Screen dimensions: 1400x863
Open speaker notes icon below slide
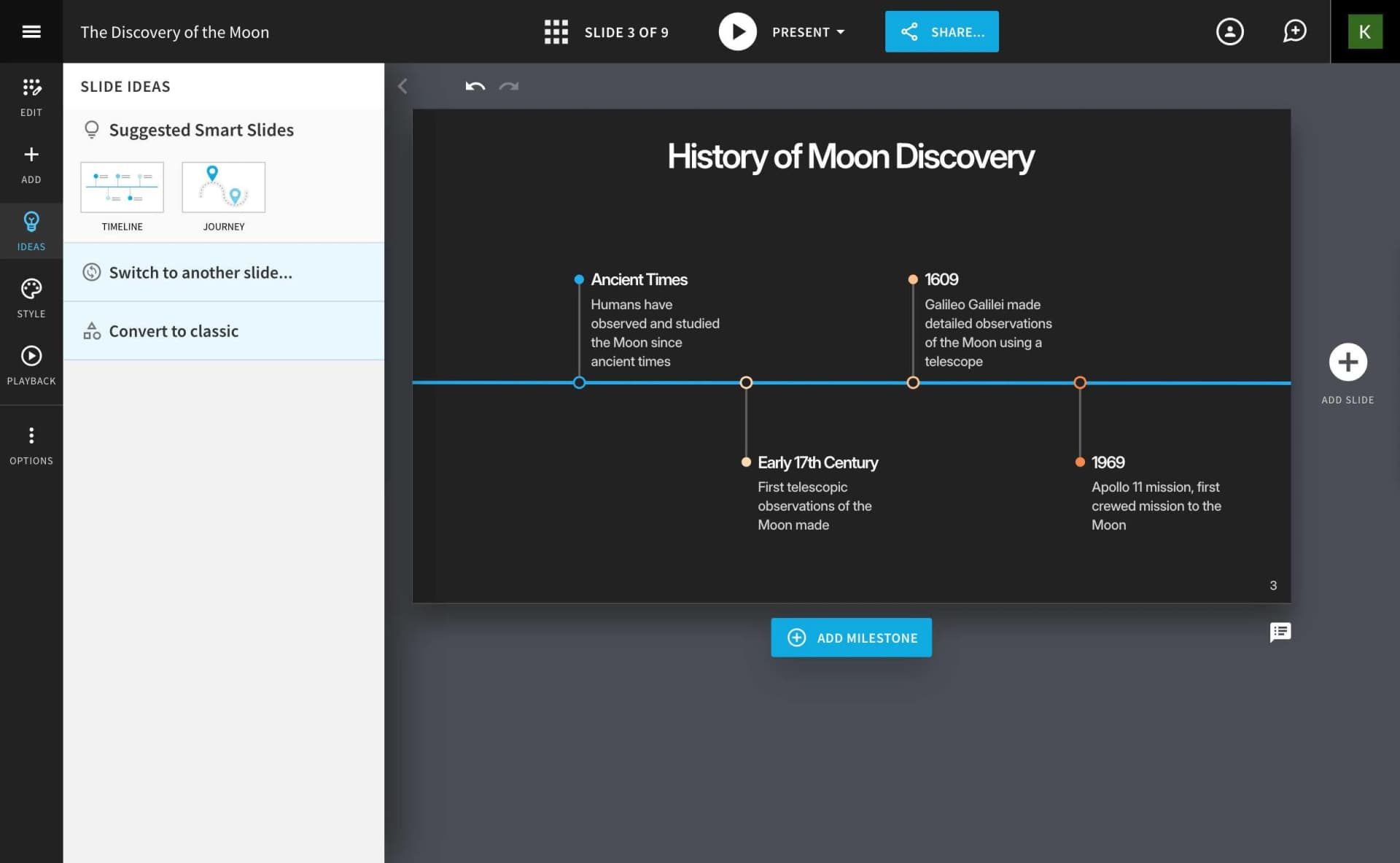click(x=1280, y=632)
